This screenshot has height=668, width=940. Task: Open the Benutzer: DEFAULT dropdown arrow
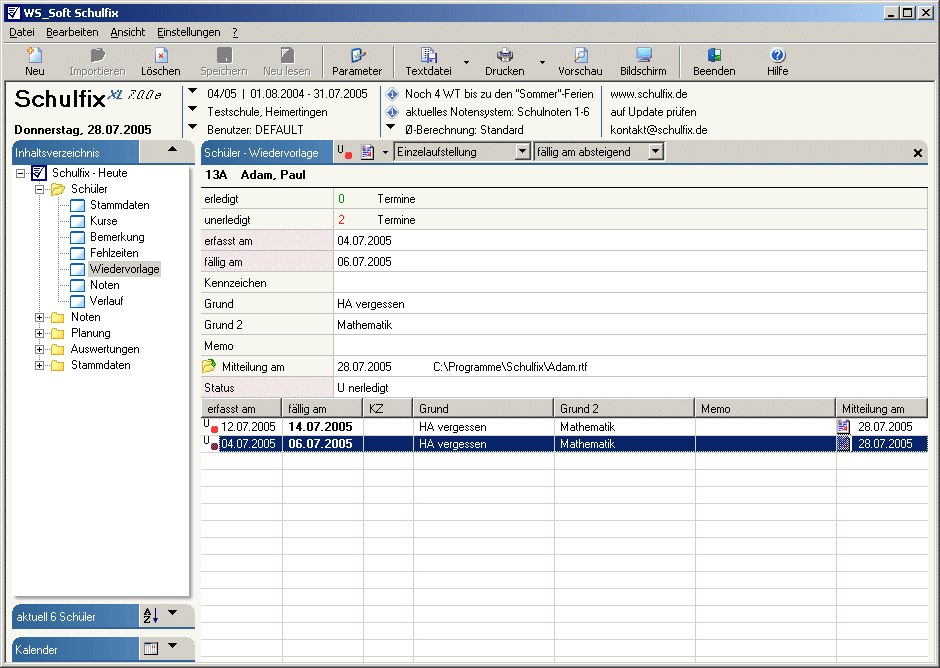(x=192, y=127)
